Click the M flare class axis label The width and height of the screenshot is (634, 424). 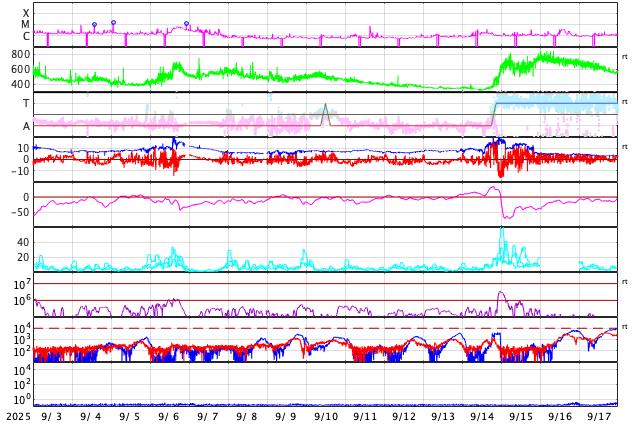pos(25,24)
